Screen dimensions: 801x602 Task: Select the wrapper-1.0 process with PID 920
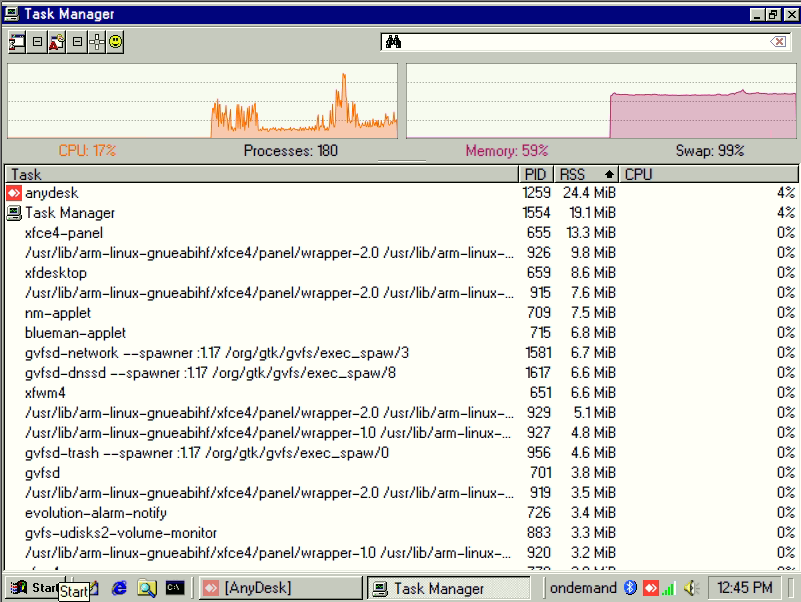pyautogui.click(x=402, y=553)
